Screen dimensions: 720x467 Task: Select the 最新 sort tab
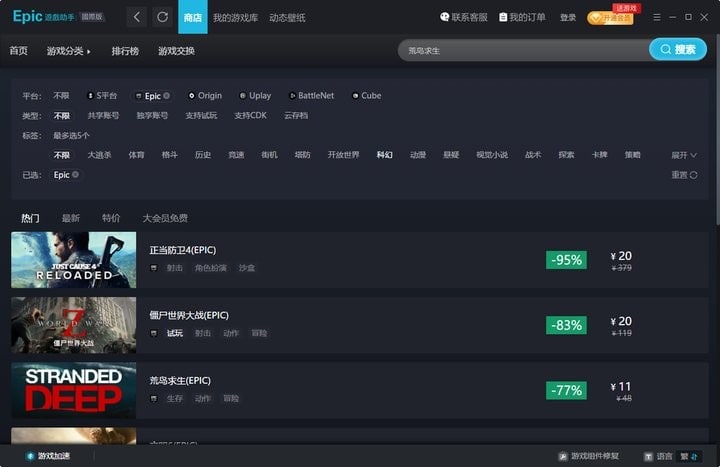tap(71, 218)
